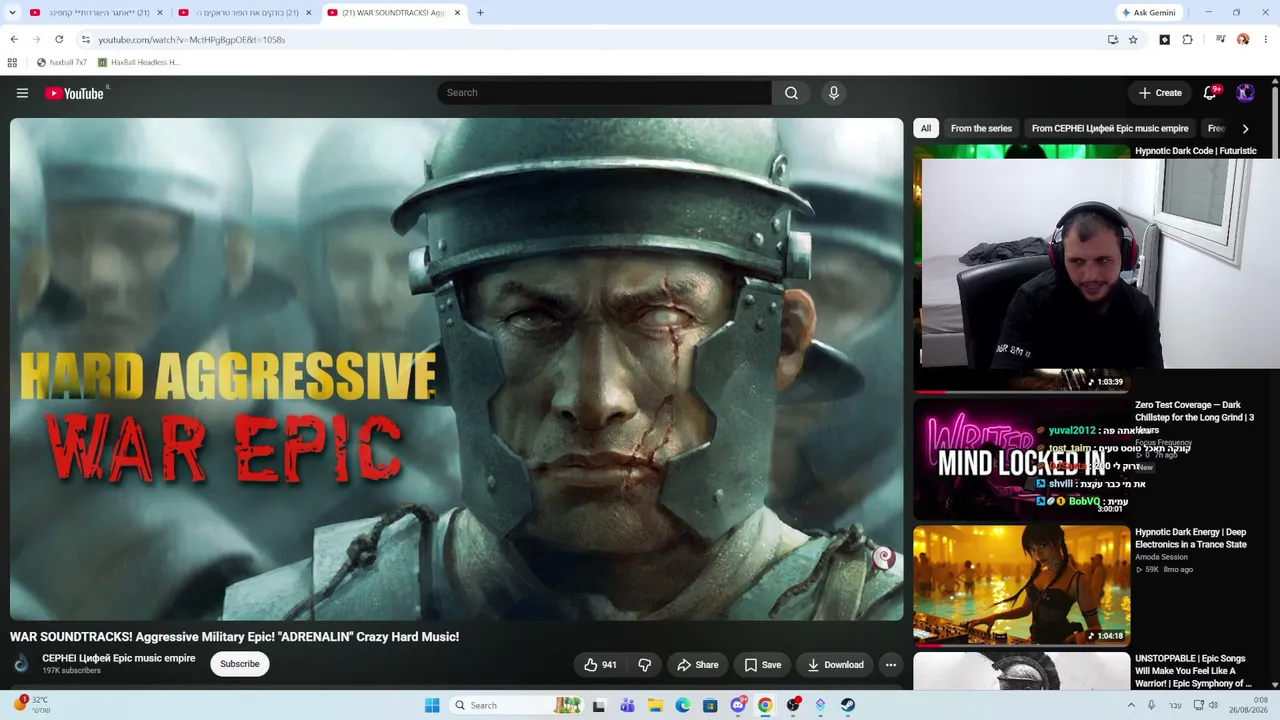
Task: Click the Chrome address bar URL
Action: point(192,40)
